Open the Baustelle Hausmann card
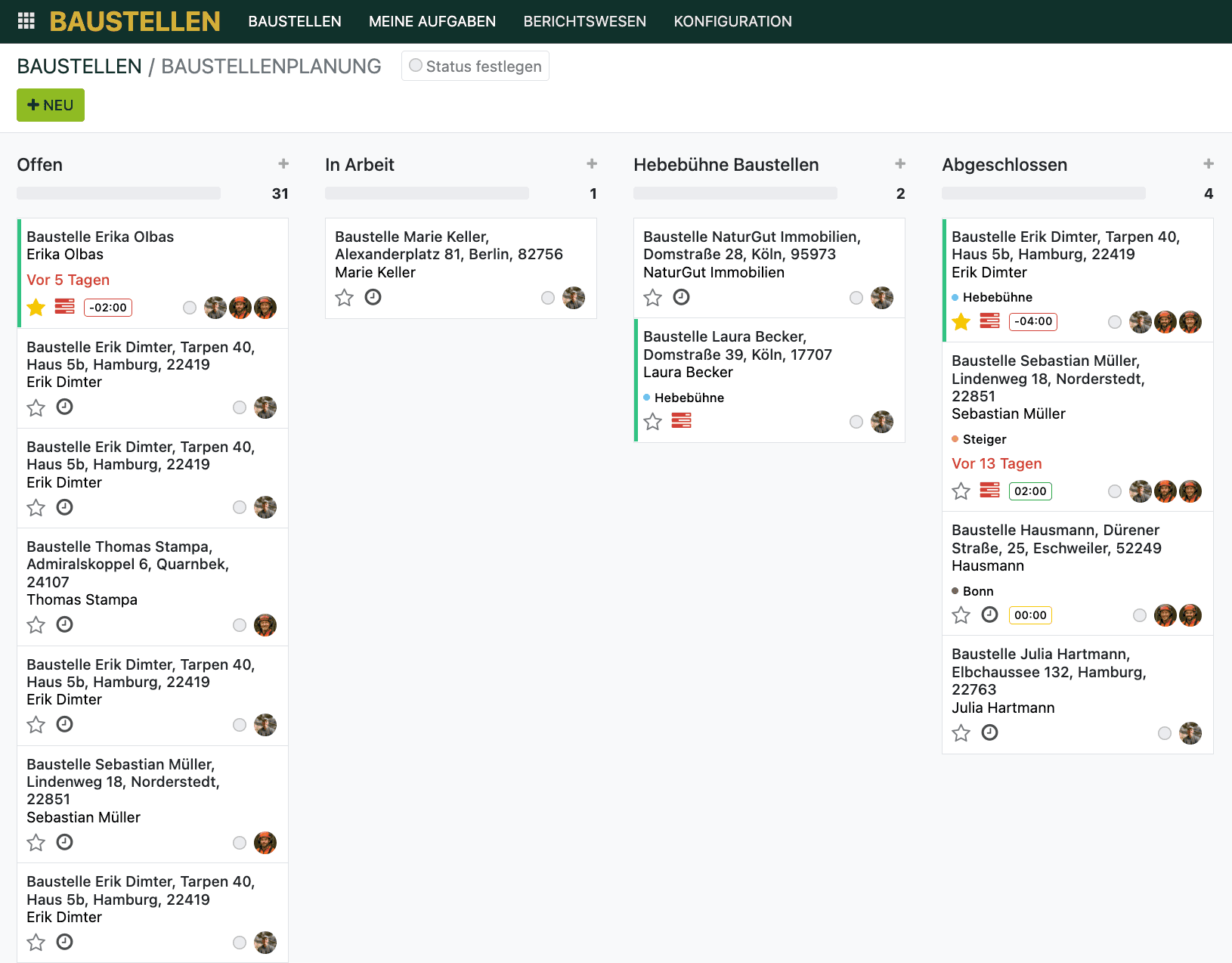The width and height of the screenshot is (1232, 963). click(1078, 574)
